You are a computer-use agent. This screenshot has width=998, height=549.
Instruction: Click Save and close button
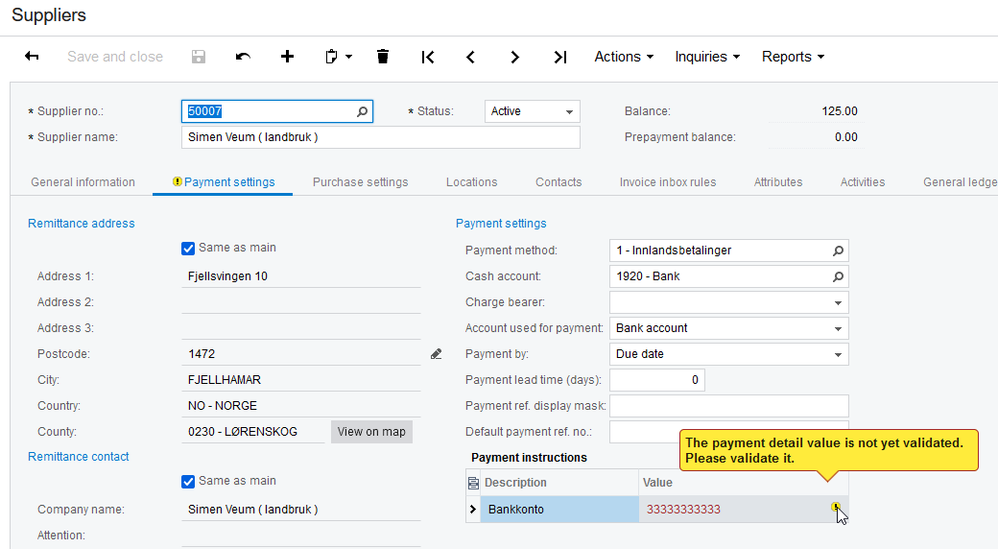tap(115, 57)
